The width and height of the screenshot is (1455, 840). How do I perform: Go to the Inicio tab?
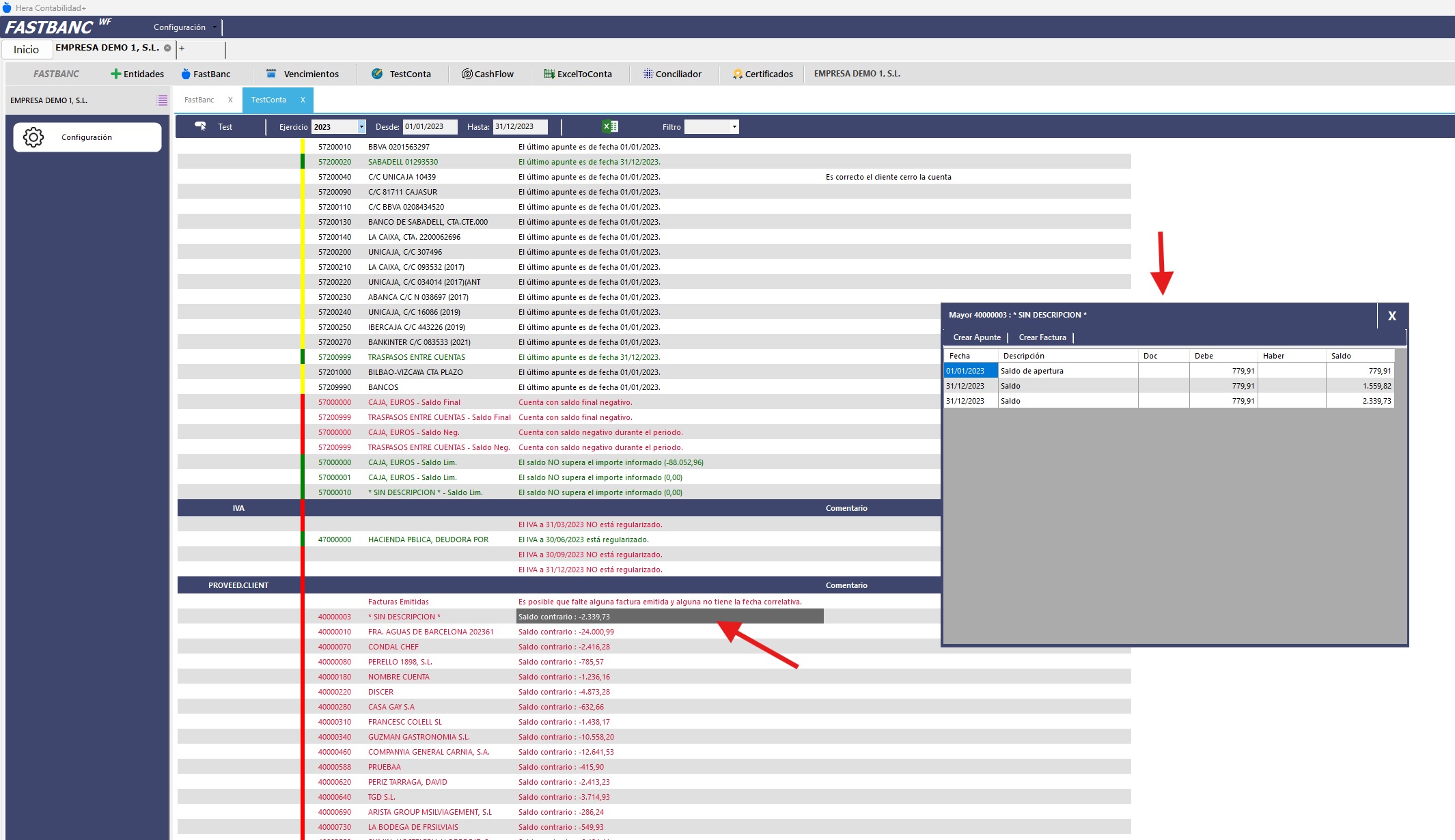click(x=26, y=49)
